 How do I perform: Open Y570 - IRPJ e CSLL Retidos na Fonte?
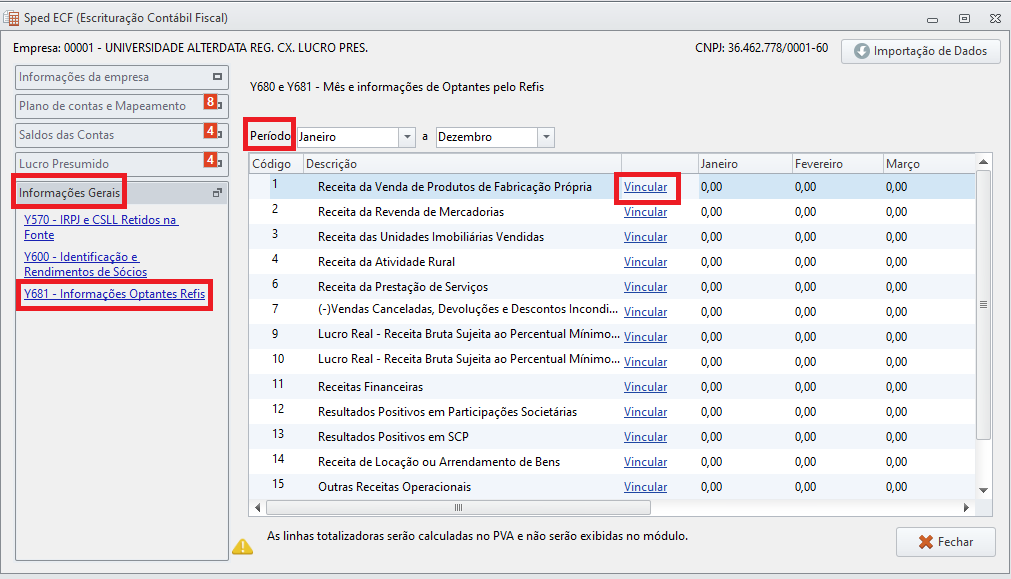pyautogui.click(x=101, y=227)
